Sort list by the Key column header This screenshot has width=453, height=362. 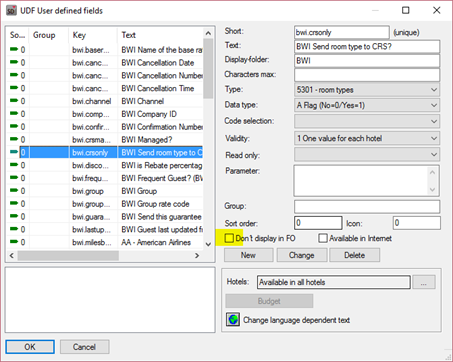[93, 35]
